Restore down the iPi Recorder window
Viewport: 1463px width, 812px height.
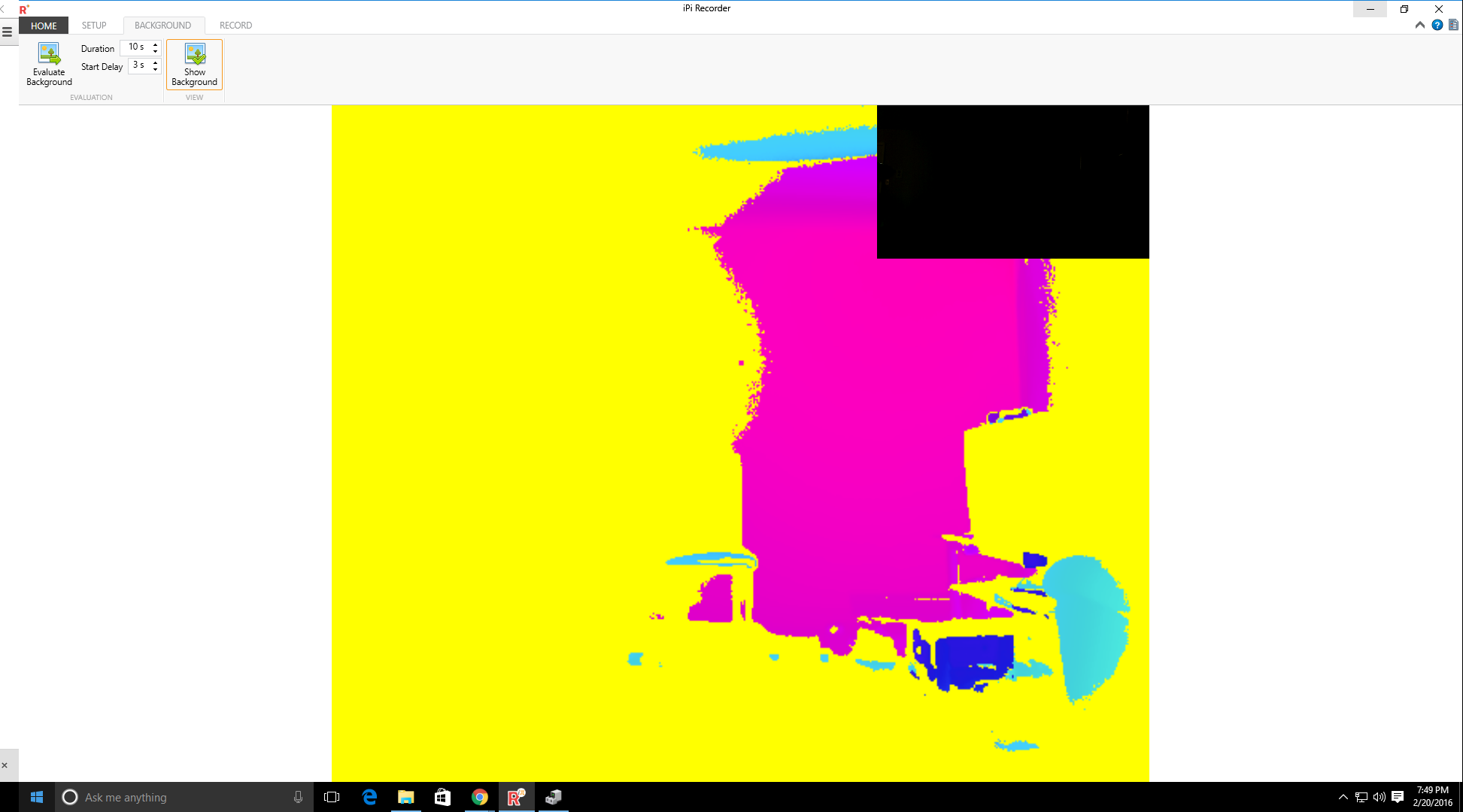click(x=1404, y=9)
